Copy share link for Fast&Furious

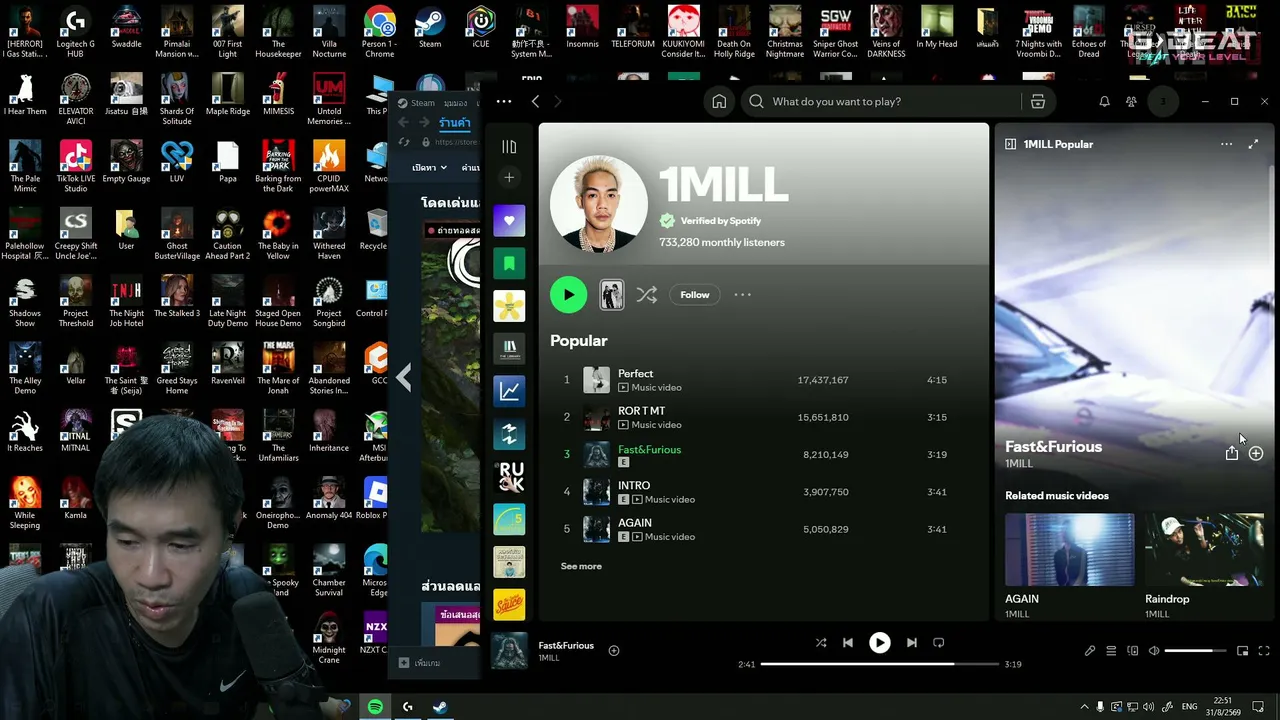click(x=1232, y=453)
